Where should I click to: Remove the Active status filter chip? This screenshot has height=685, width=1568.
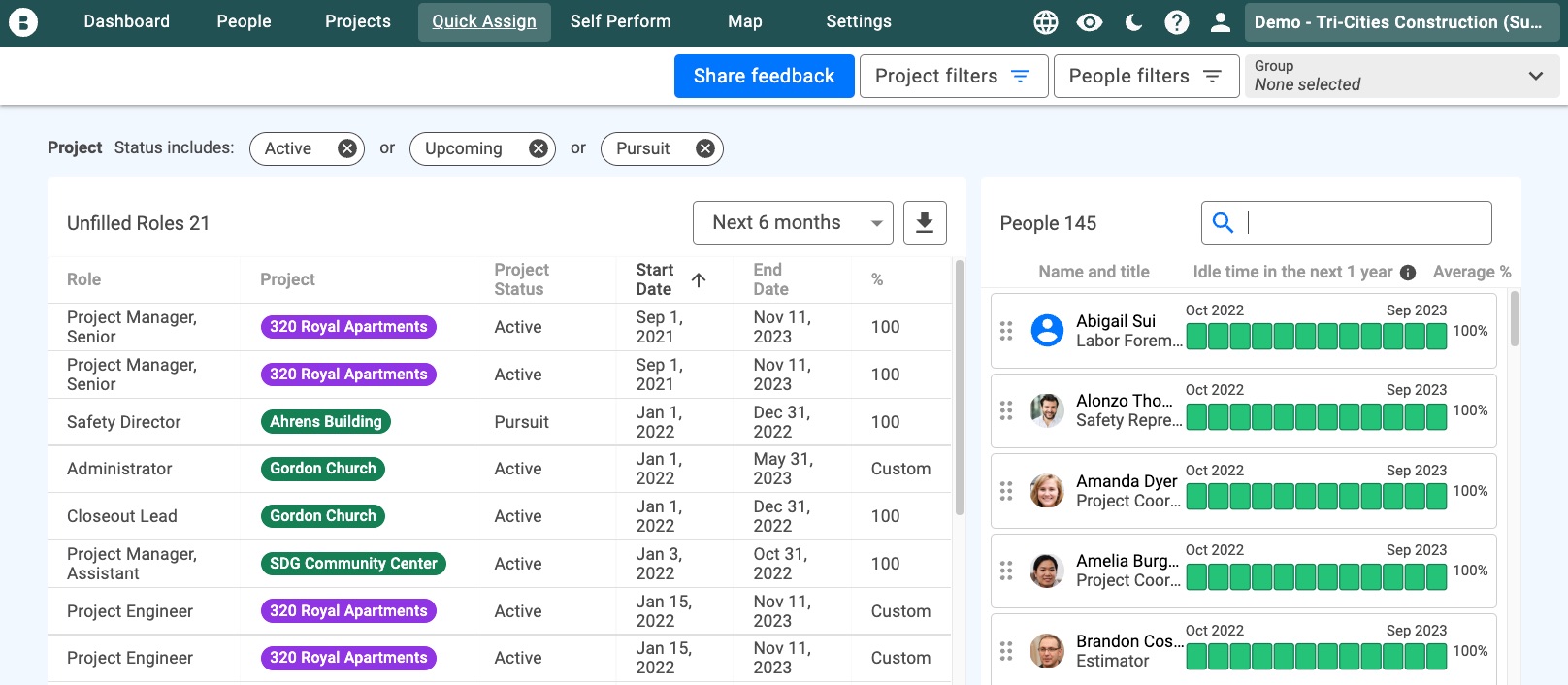click(x=346, y=148)
